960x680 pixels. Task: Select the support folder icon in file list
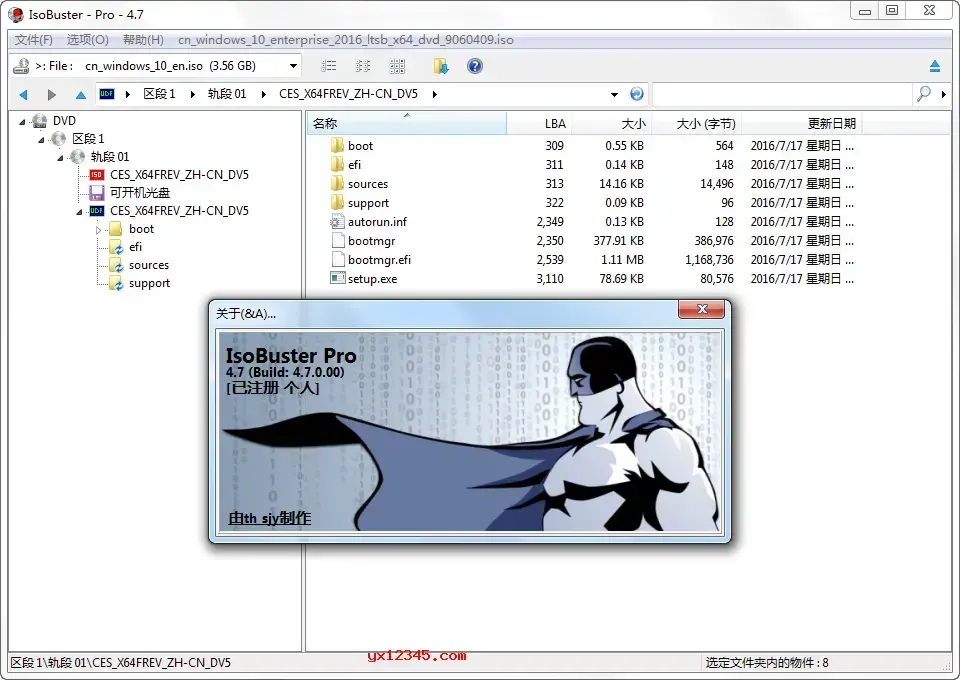click(x=337, y=202)
